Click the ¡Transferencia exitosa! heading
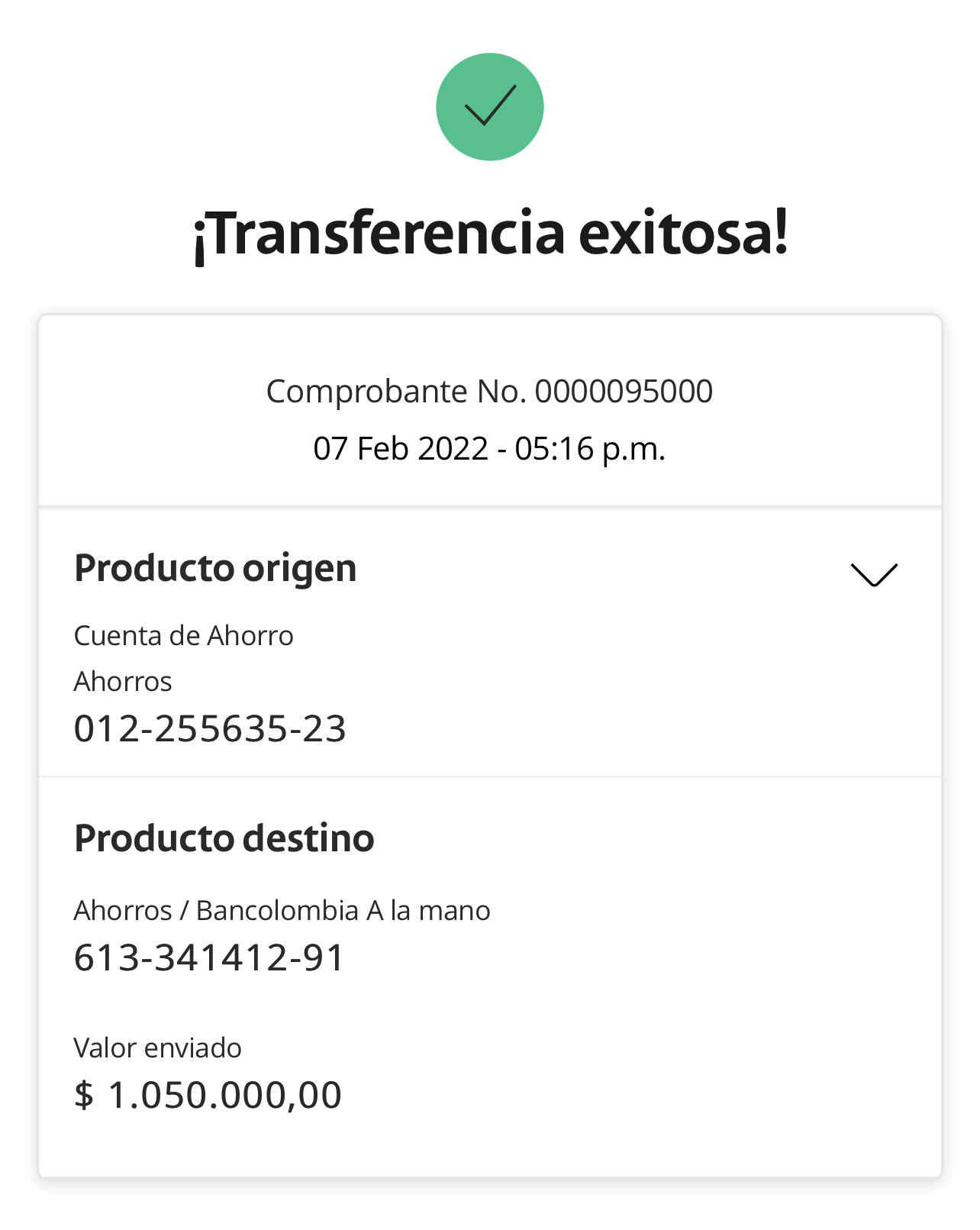Screen dimensions: 980x1230 (489, 234)
